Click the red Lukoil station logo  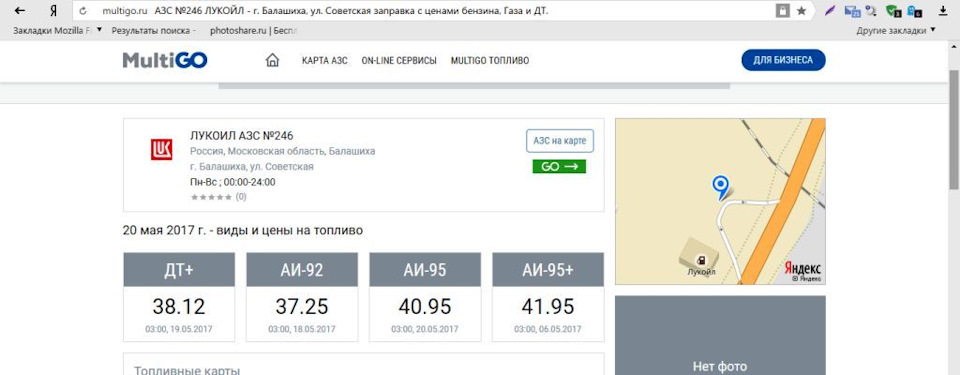coord(162,150)
